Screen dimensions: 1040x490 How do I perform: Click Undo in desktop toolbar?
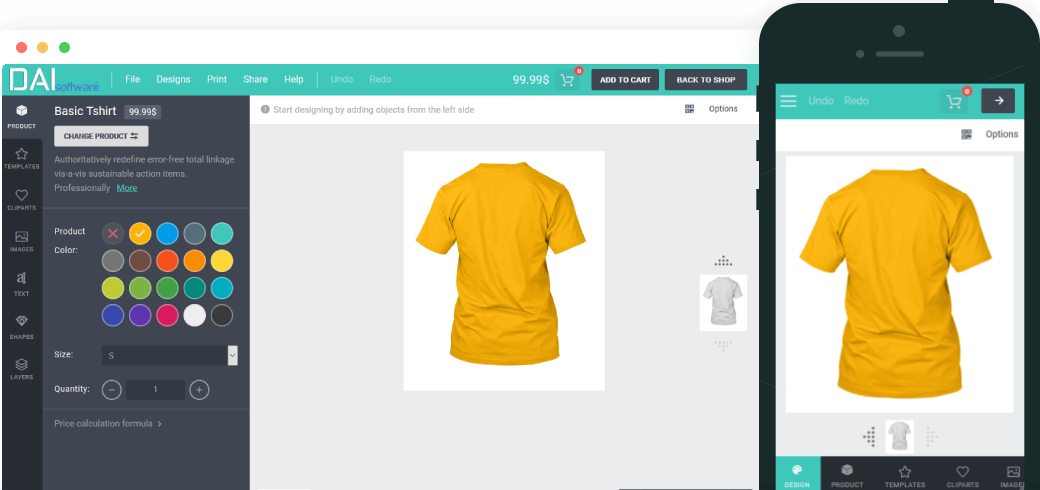pos(342,80)
